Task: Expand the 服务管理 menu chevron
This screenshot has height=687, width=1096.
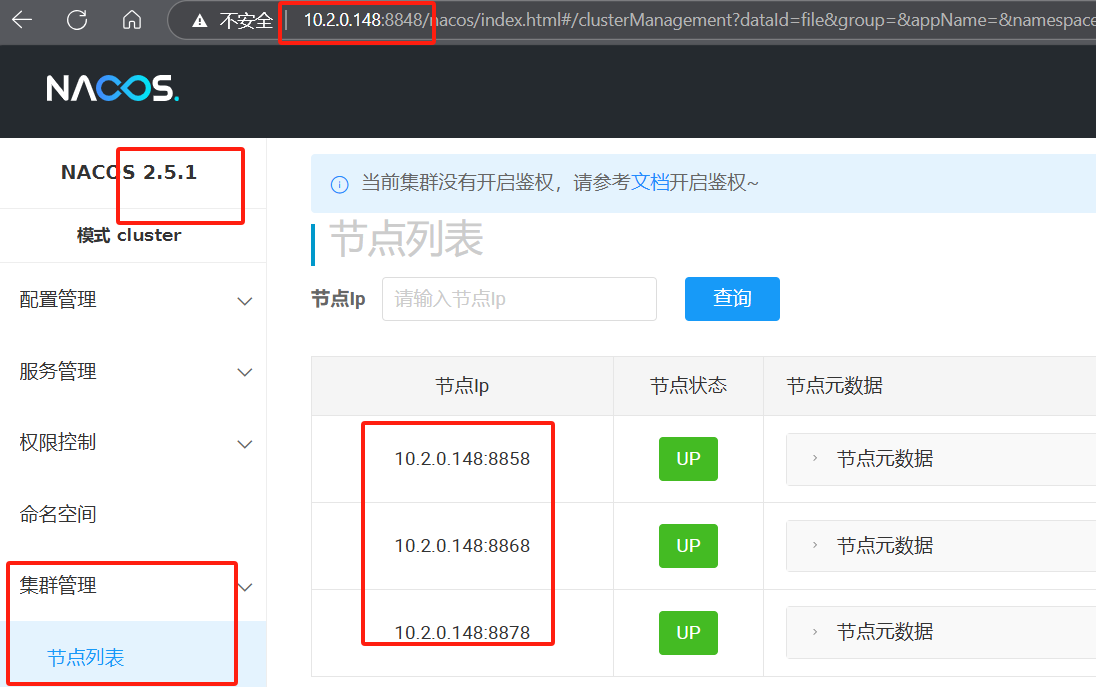Action: click(x=245, y=373)
